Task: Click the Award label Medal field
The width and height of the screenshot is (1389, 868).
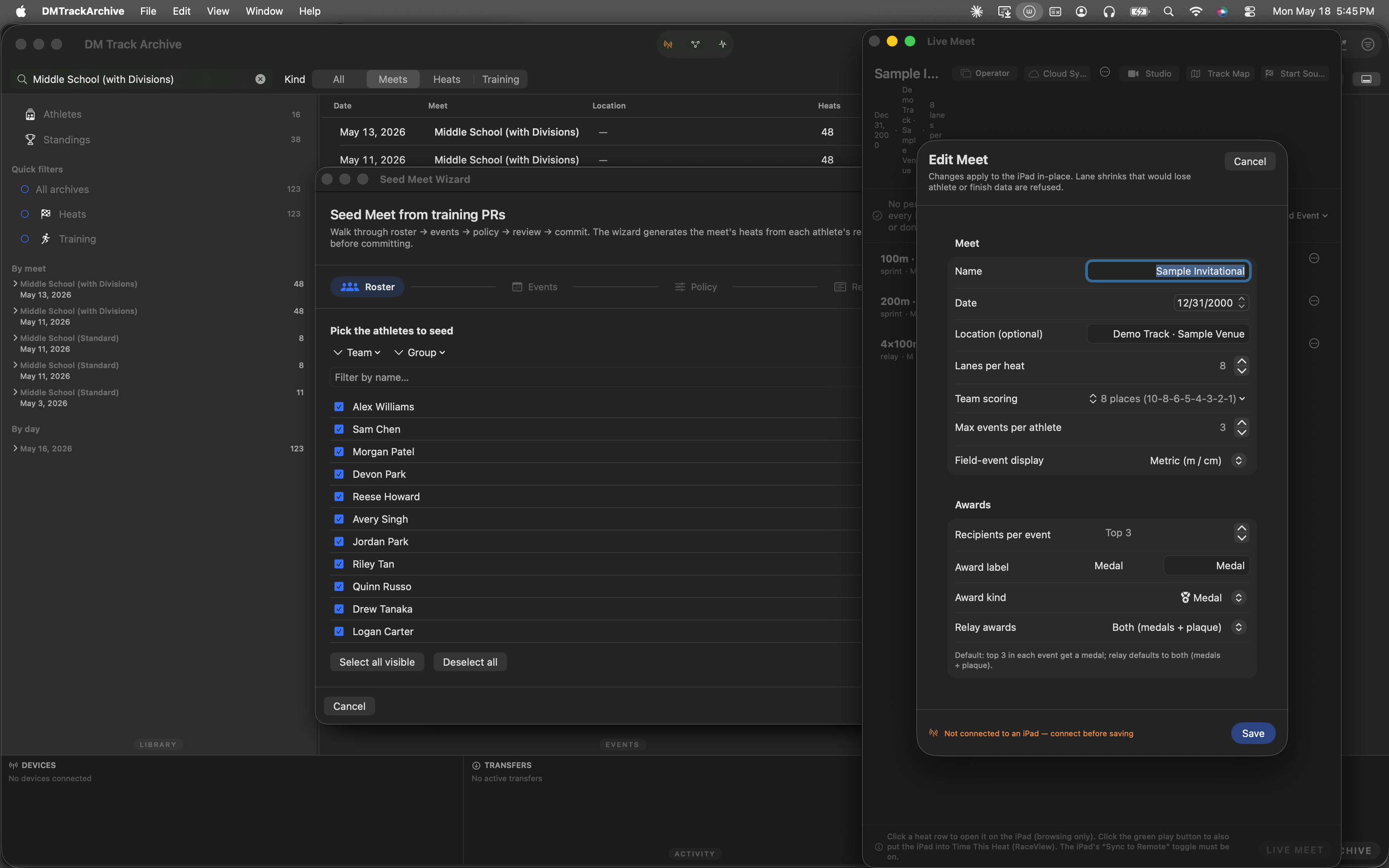Action: (1206, 565)
